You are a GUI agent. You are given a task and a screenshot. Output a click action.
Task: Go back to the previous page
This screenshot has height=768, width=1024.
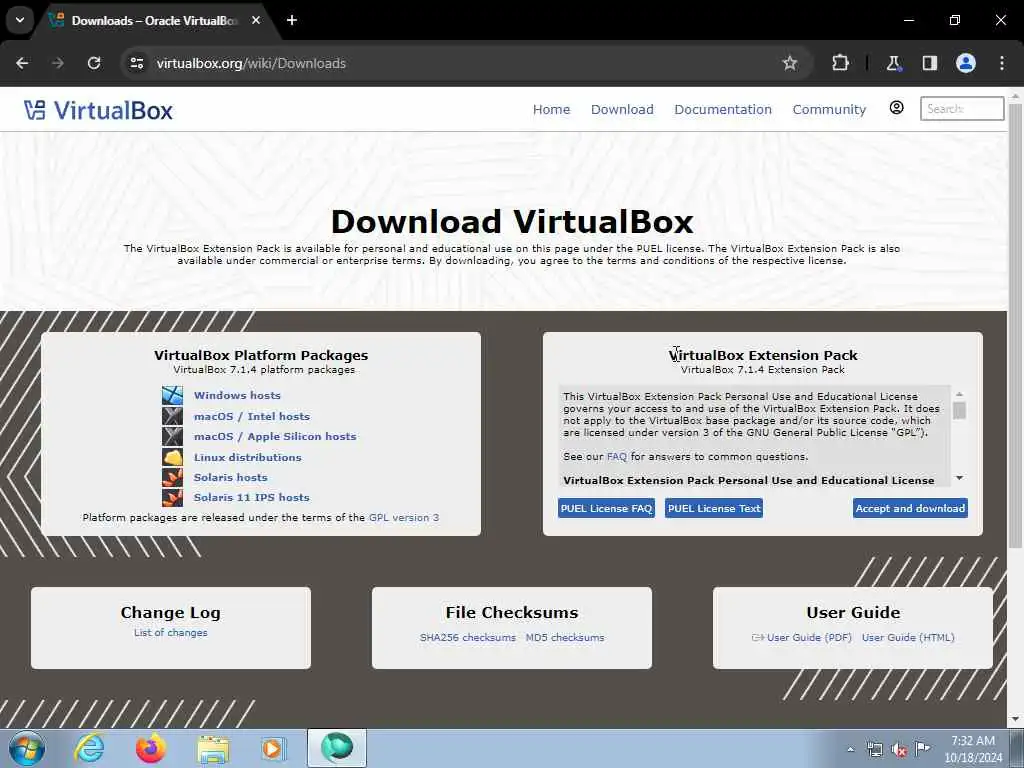22,63
